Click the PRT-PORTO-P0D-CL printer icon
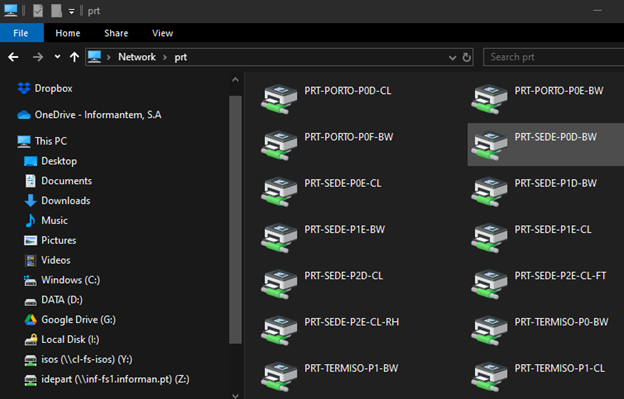Screen dimensions: 624x399 coord(279,99)
